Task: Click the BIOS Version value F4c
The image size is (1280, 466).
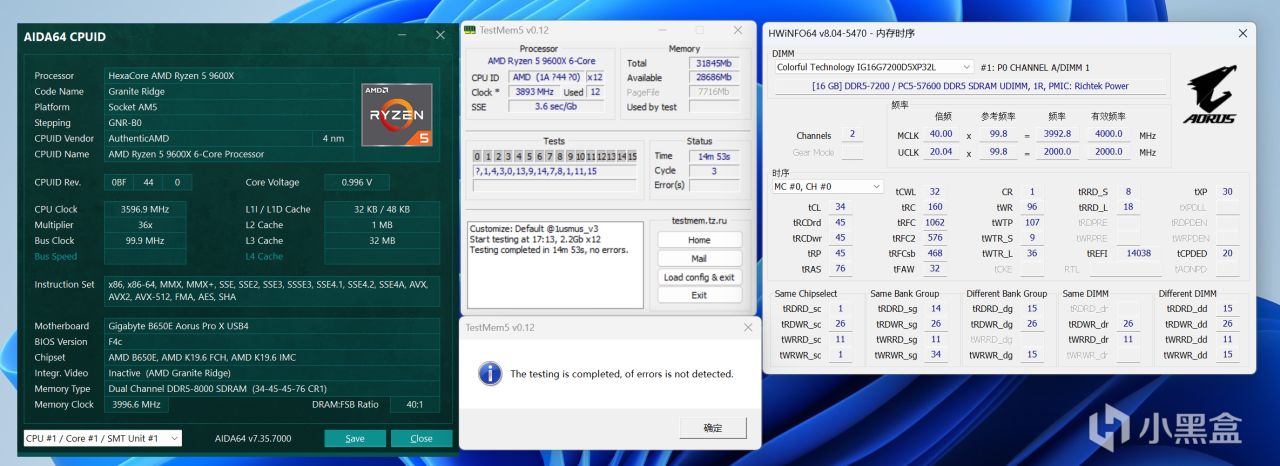Action: pyautogui.click(x=272, y=341)
